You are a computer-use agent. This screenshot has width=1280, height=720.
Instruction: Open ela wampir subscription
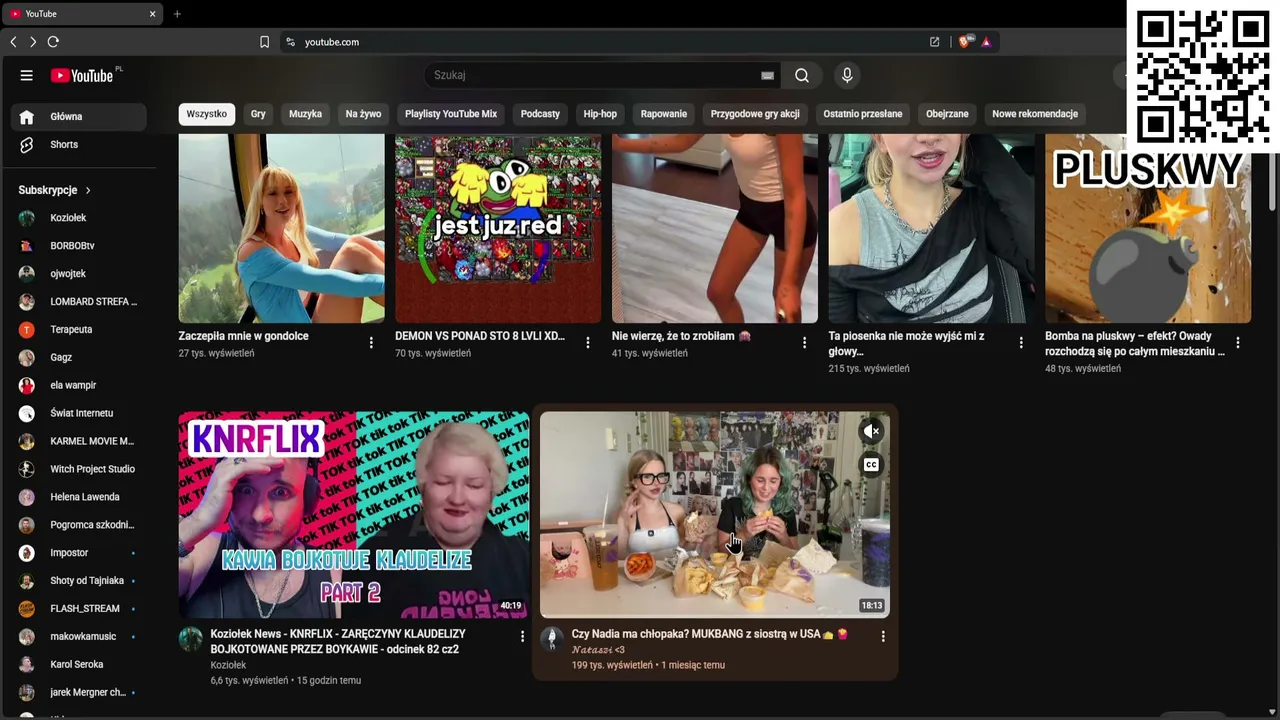tap(78, 385)
